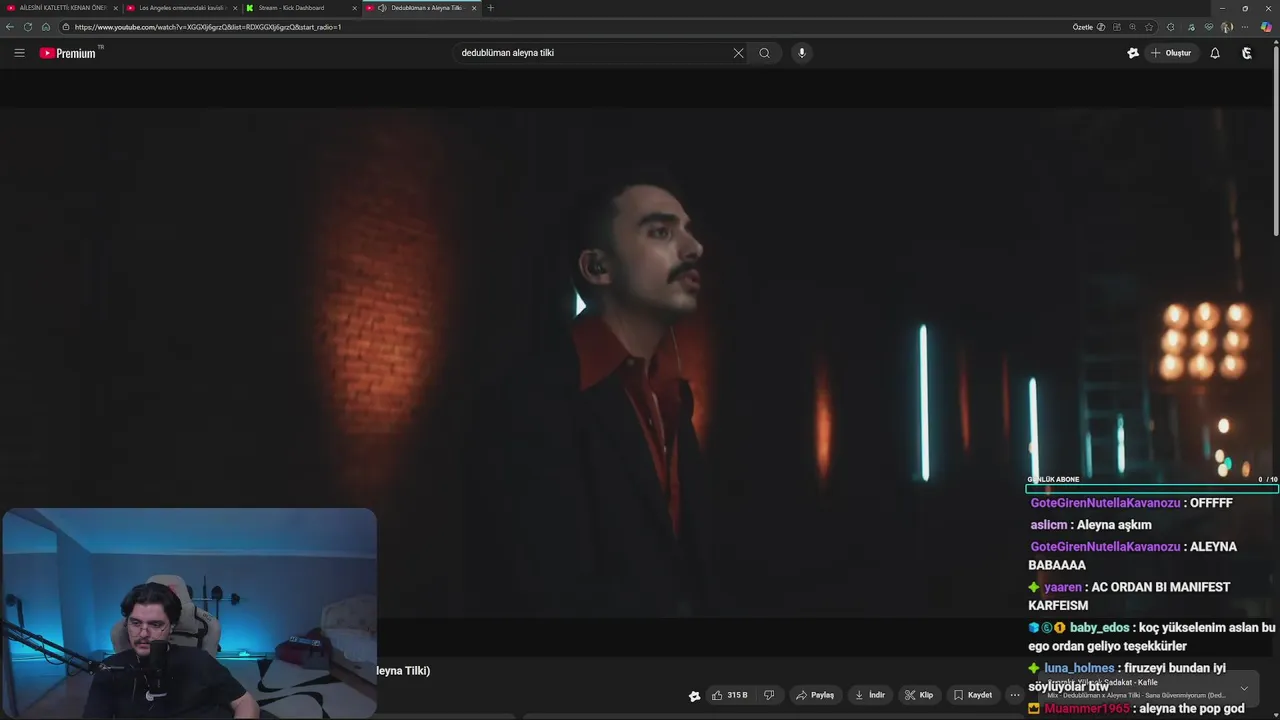Open the browser profile avatar
The height and width of the screenshot is (720, 1280).
click(x=1227, y=27)
